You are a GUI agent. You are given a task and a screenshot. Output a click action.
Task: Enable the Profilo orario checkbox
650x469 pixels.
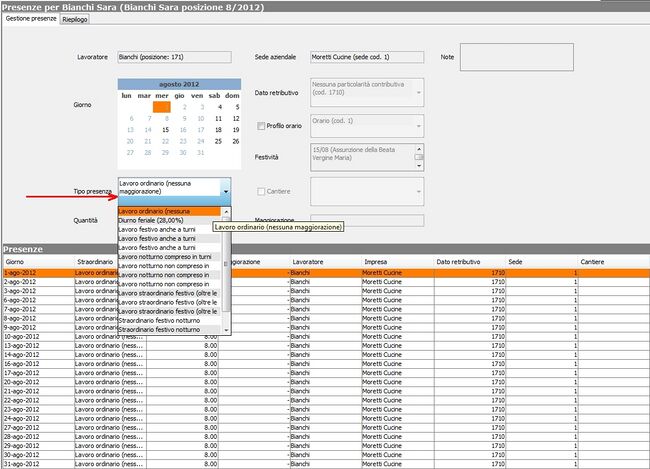(x=262, y=126)
